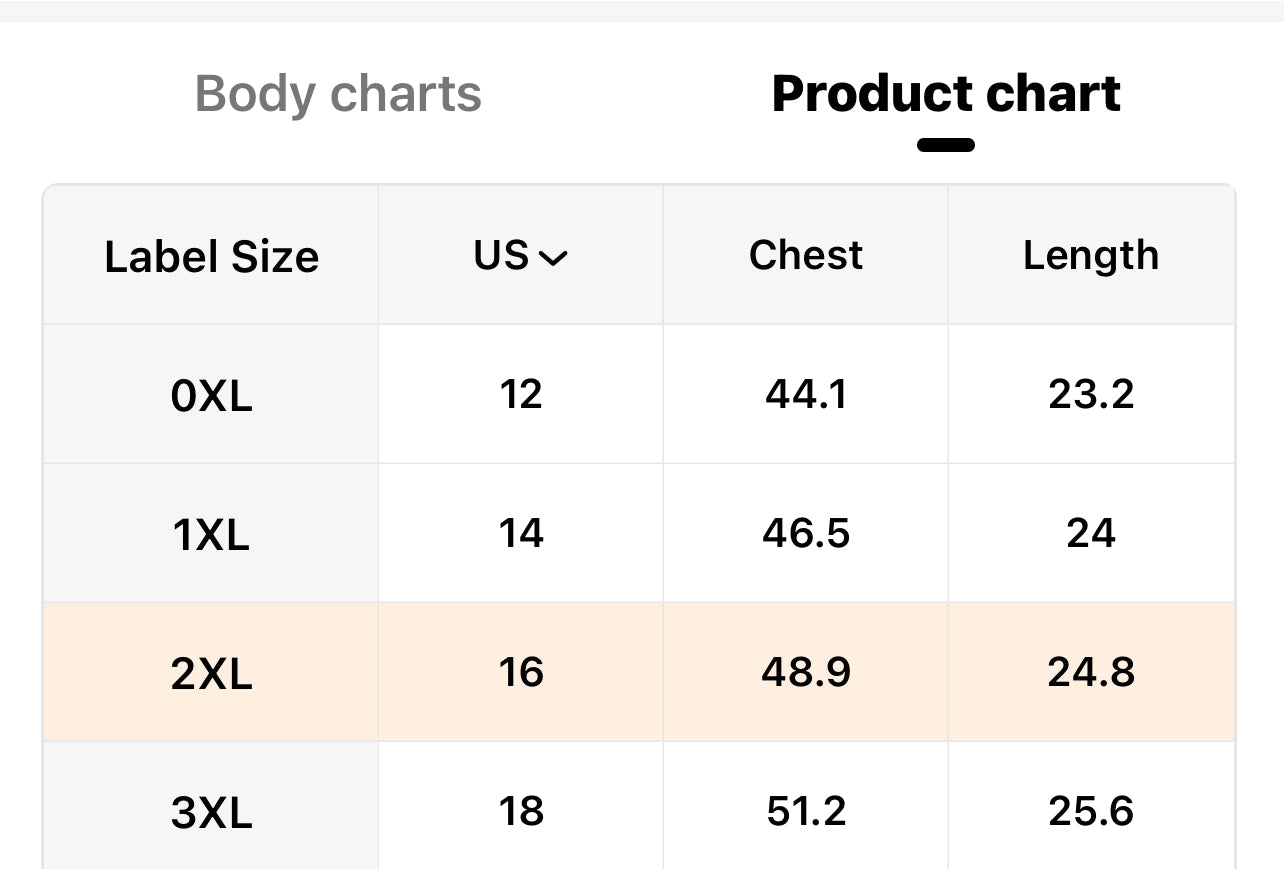Select the 1XL label size row
The image size is (1284, 869).
[211, 535]
